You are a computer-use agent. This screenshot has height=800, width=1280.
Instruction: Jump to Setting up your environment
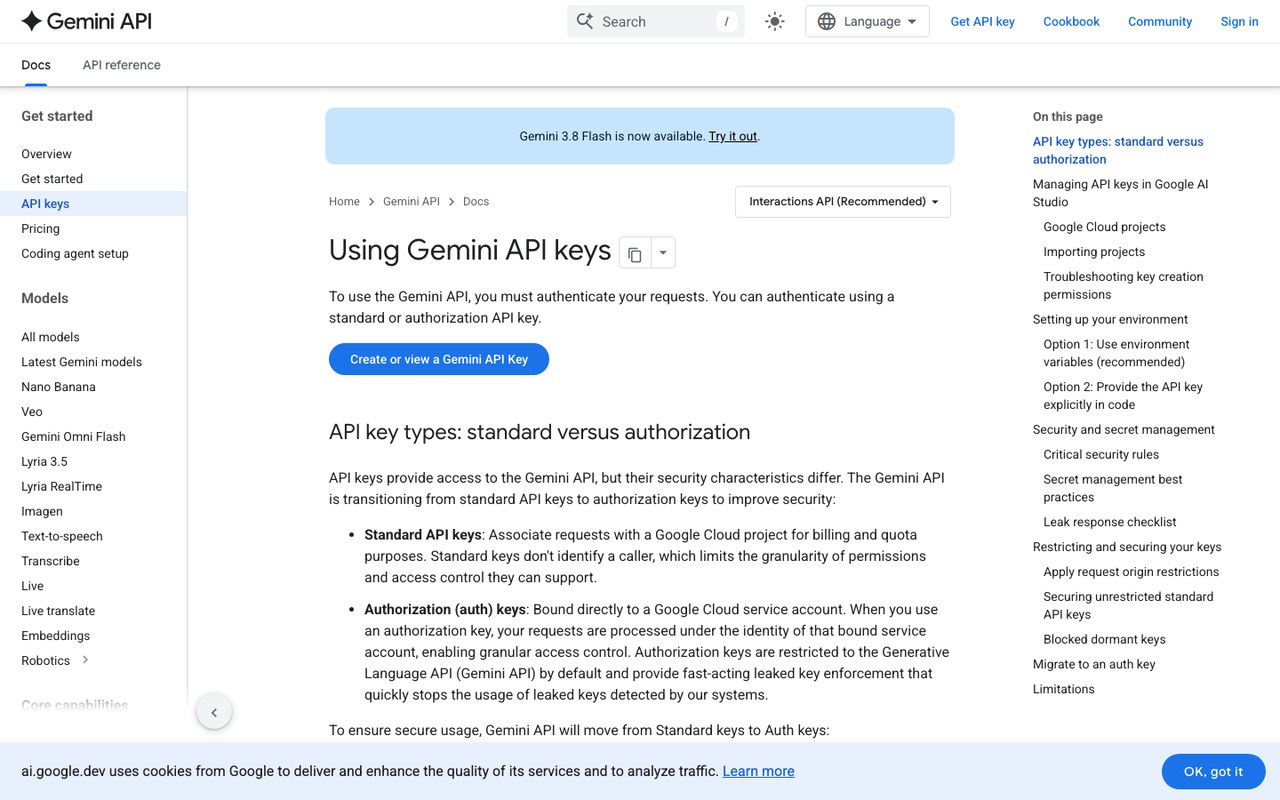click(x=1110, y=320)
